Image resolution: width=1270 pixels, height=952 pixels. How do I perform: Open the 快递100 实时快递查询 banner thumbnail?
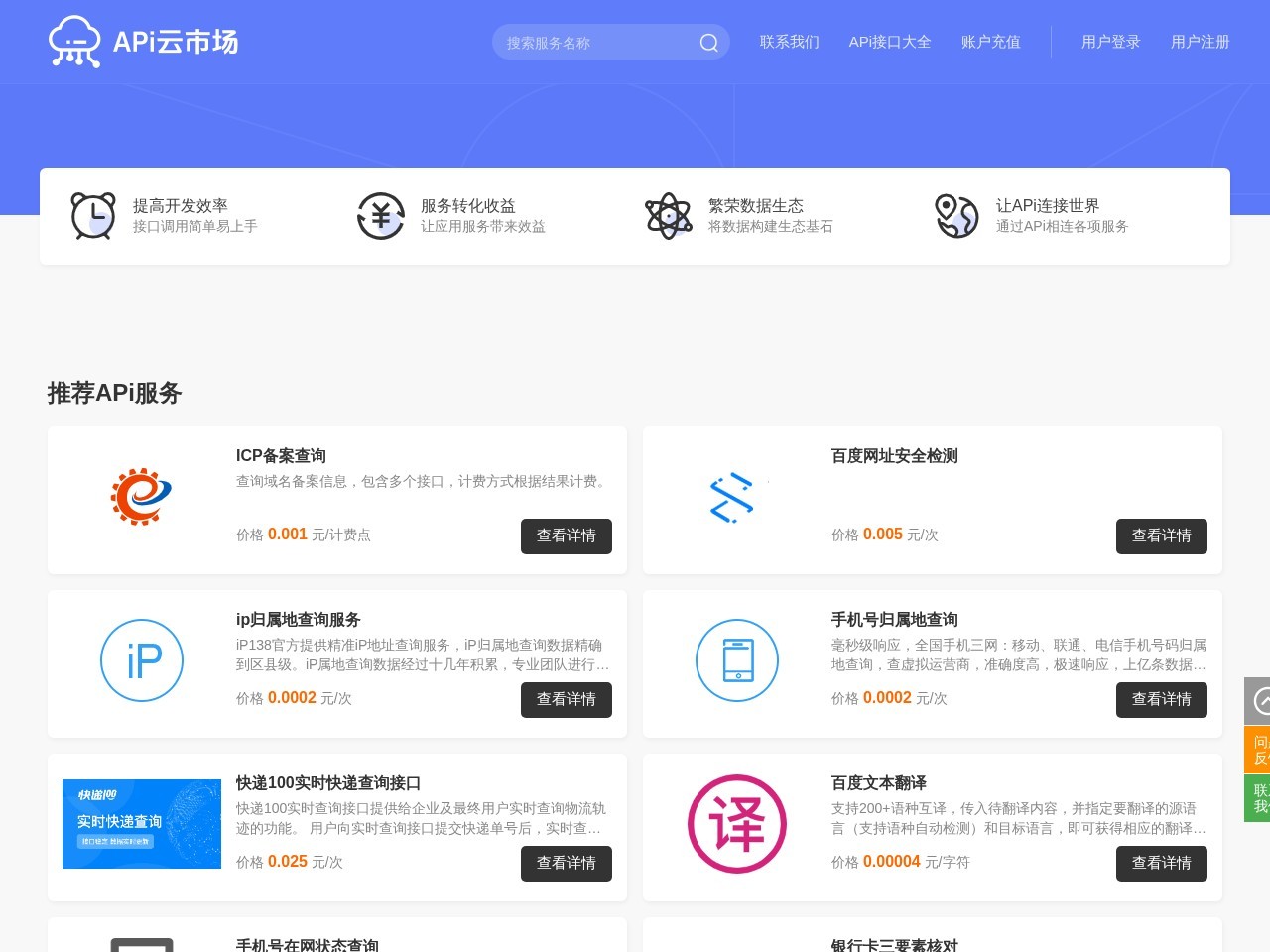142,824
